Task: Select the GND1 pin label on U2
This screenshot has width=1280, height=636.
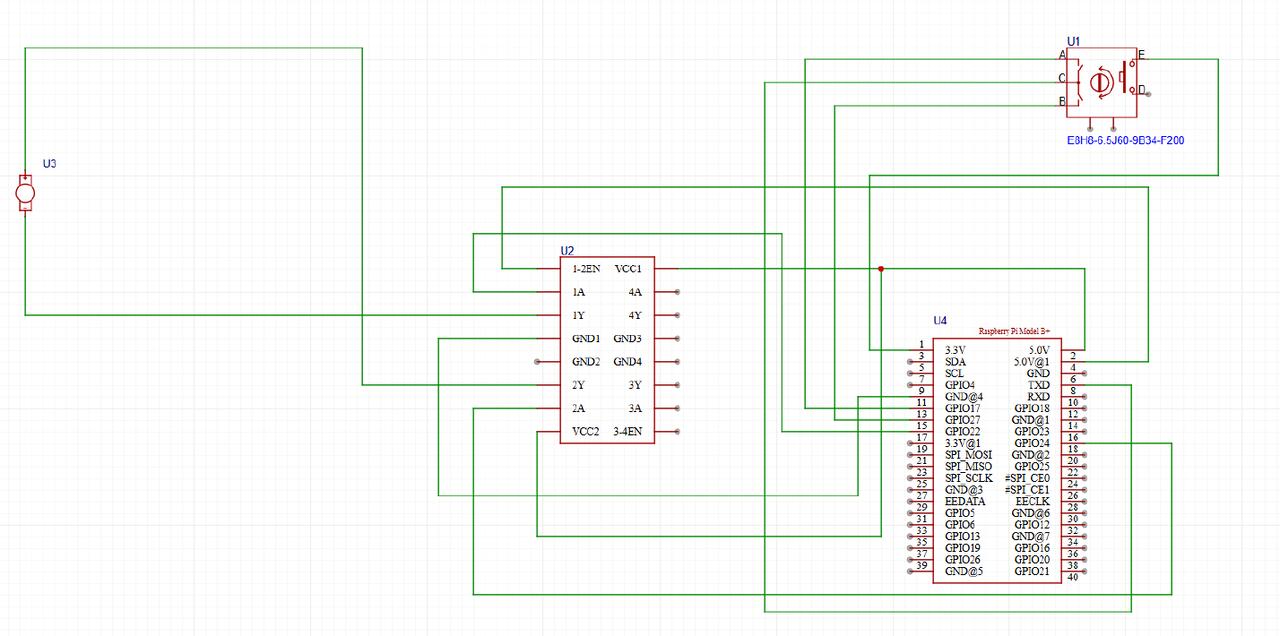Action: click(x=586, y=339)
